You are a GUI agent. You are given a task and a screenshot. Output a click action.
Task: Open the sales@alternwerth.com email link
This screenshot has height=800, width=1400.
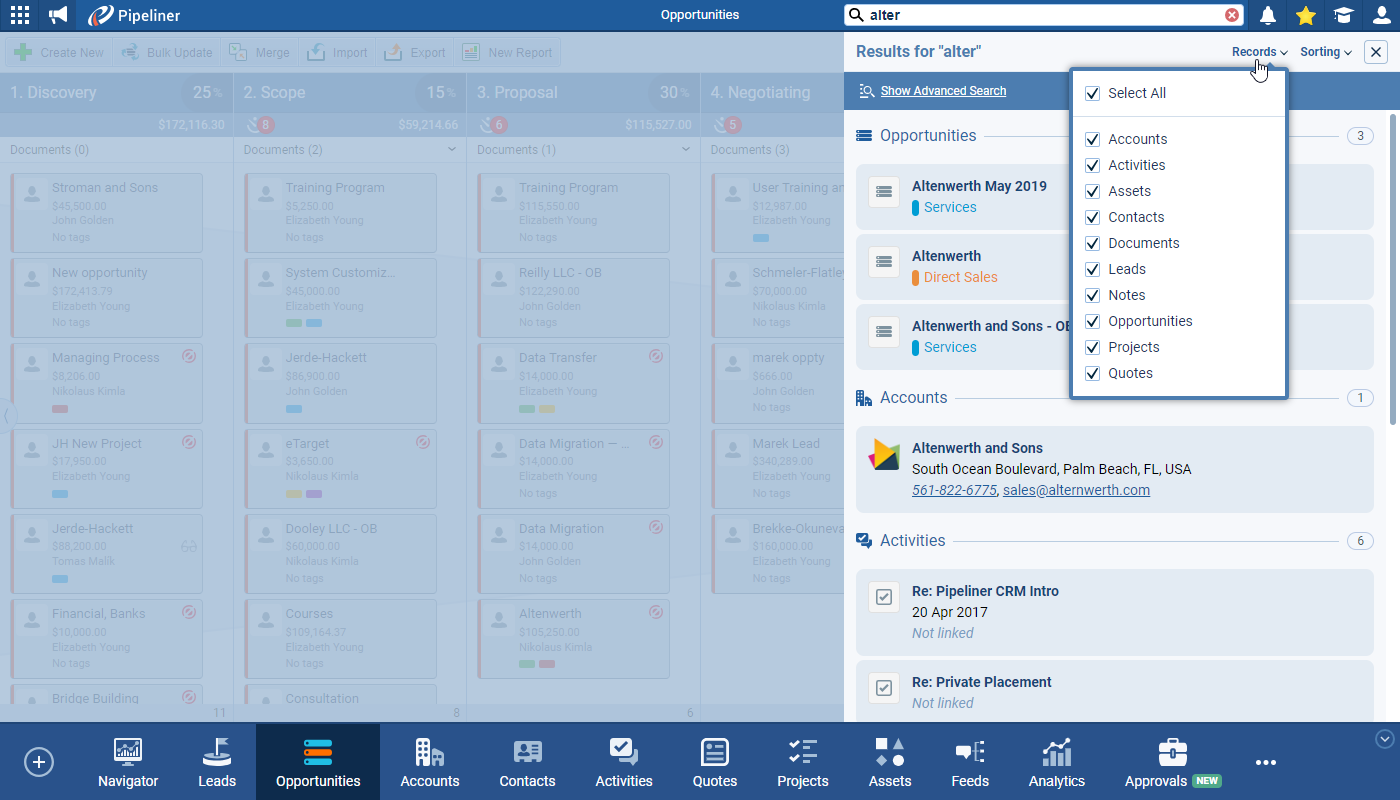1076,490
